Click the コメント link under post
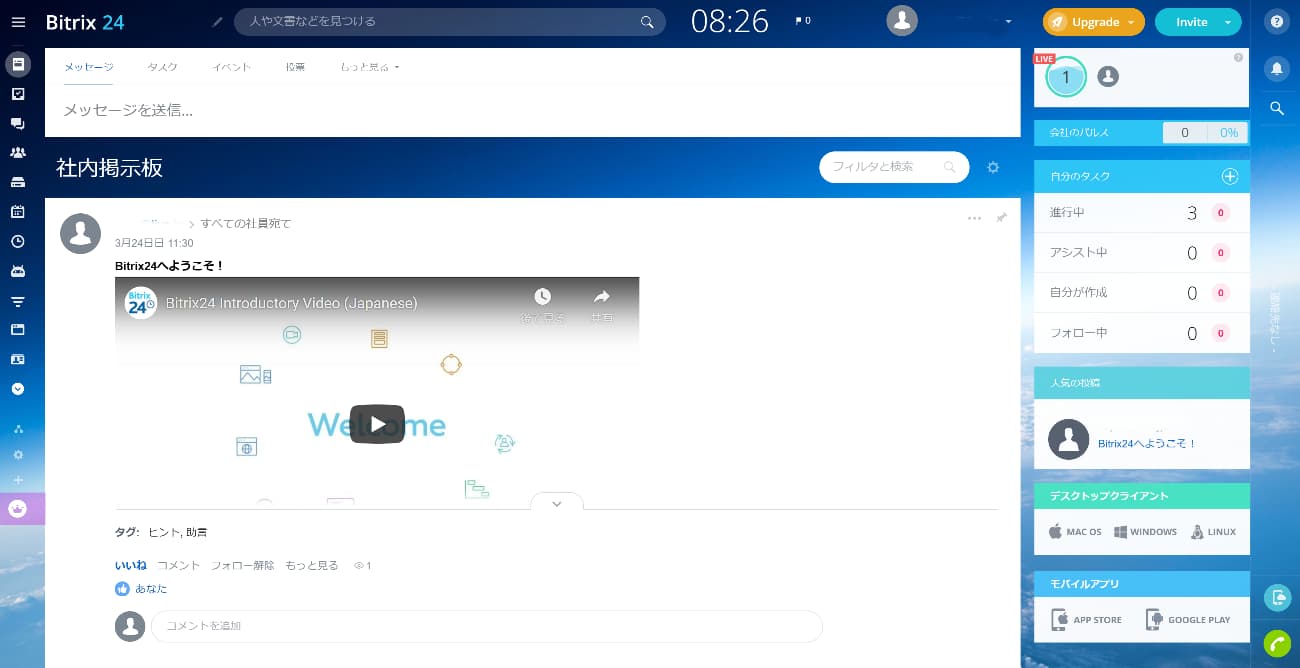The width and height of the screenshot is (1300, 668). [x=178, y=566]
